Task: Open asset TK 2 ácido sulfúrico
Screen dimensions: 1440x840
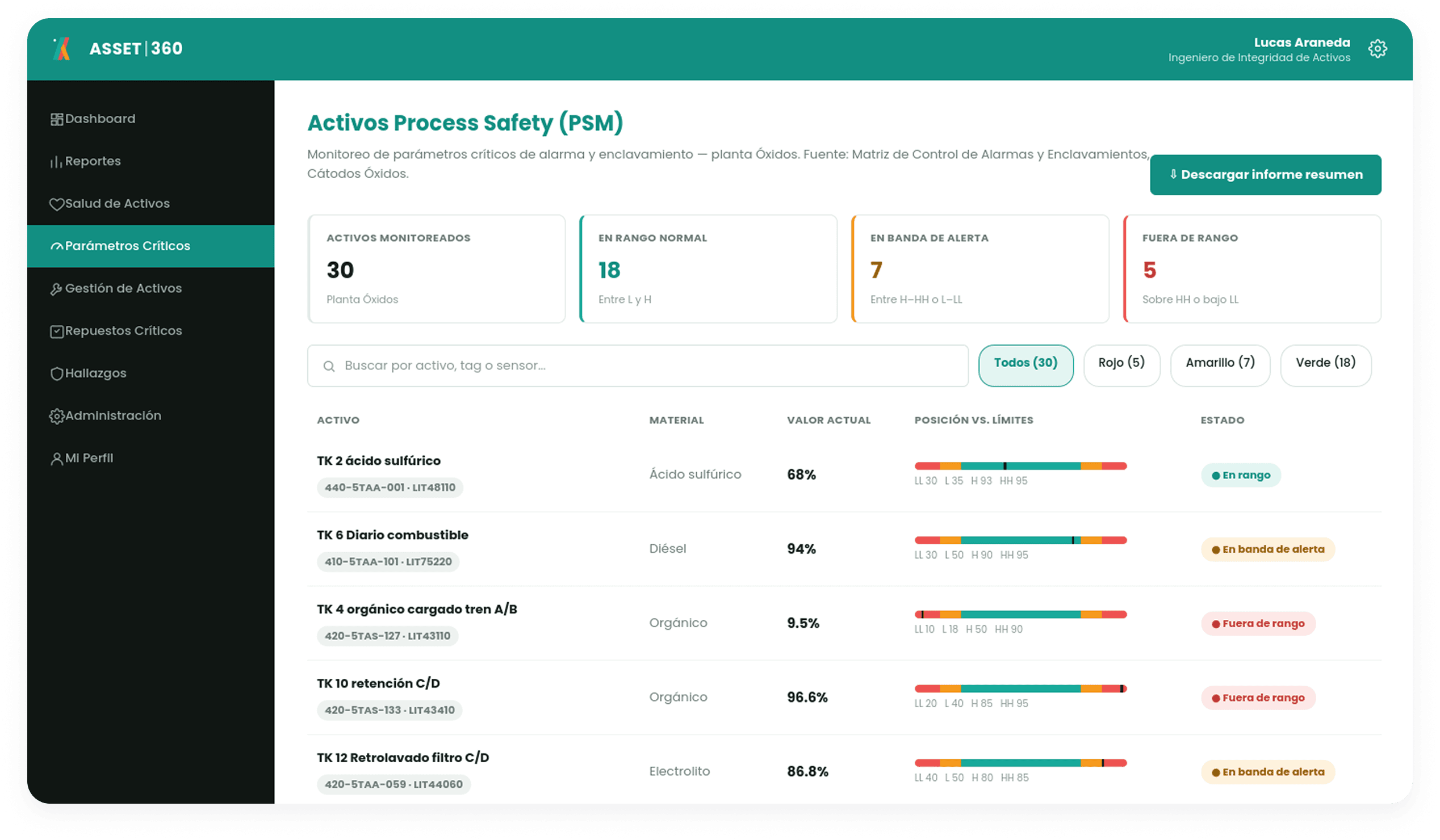Action: [379, 461]
